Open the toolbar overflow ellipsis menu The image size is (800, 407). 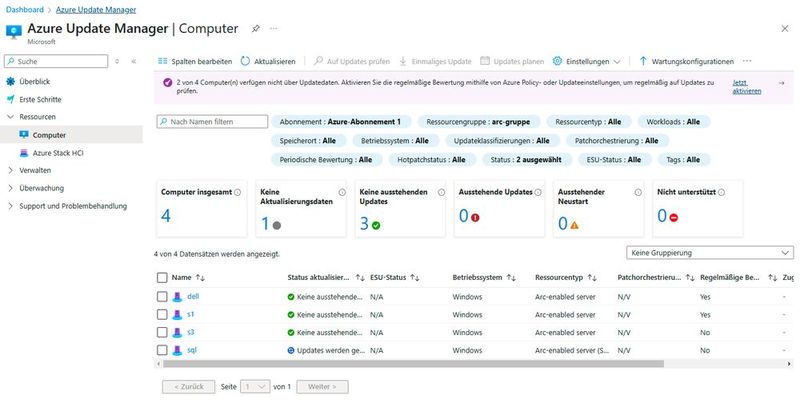[x=747, y=61]
